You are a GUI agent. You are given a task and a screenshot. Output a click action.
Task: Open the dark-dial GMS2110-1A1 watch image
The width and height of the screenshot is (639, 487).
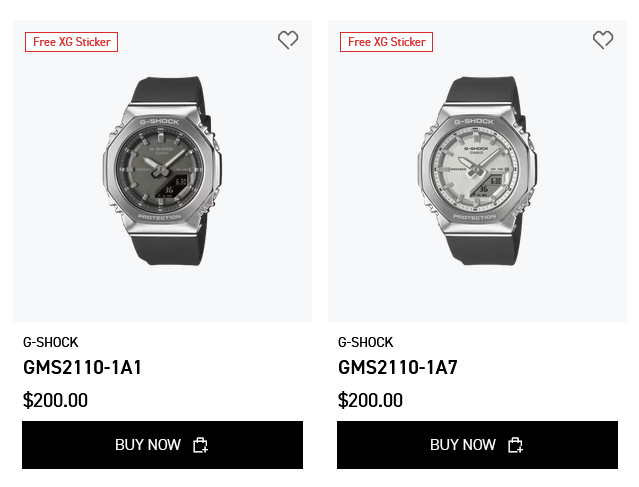click(x=160, y=171)
